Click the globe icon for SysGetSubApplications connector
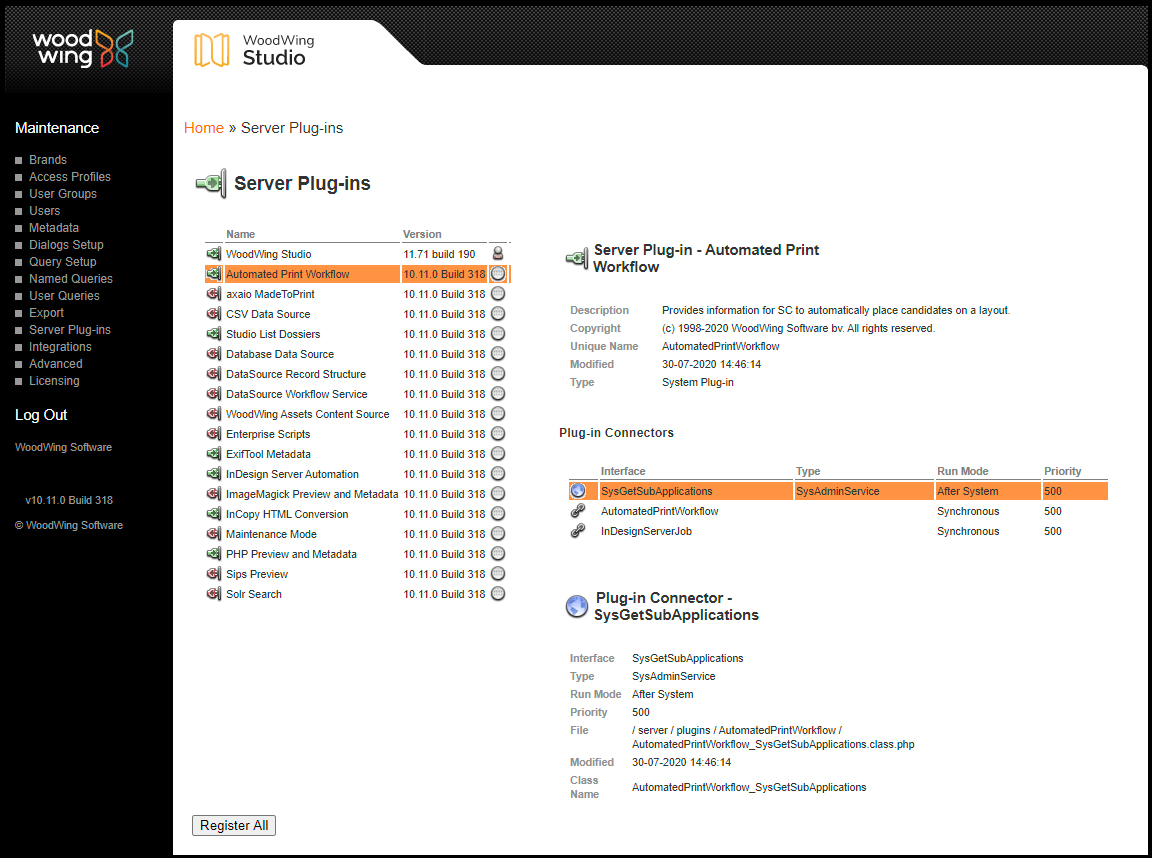Image resolution: width=1152 pixels, height=858 pixels. (578, 491)
